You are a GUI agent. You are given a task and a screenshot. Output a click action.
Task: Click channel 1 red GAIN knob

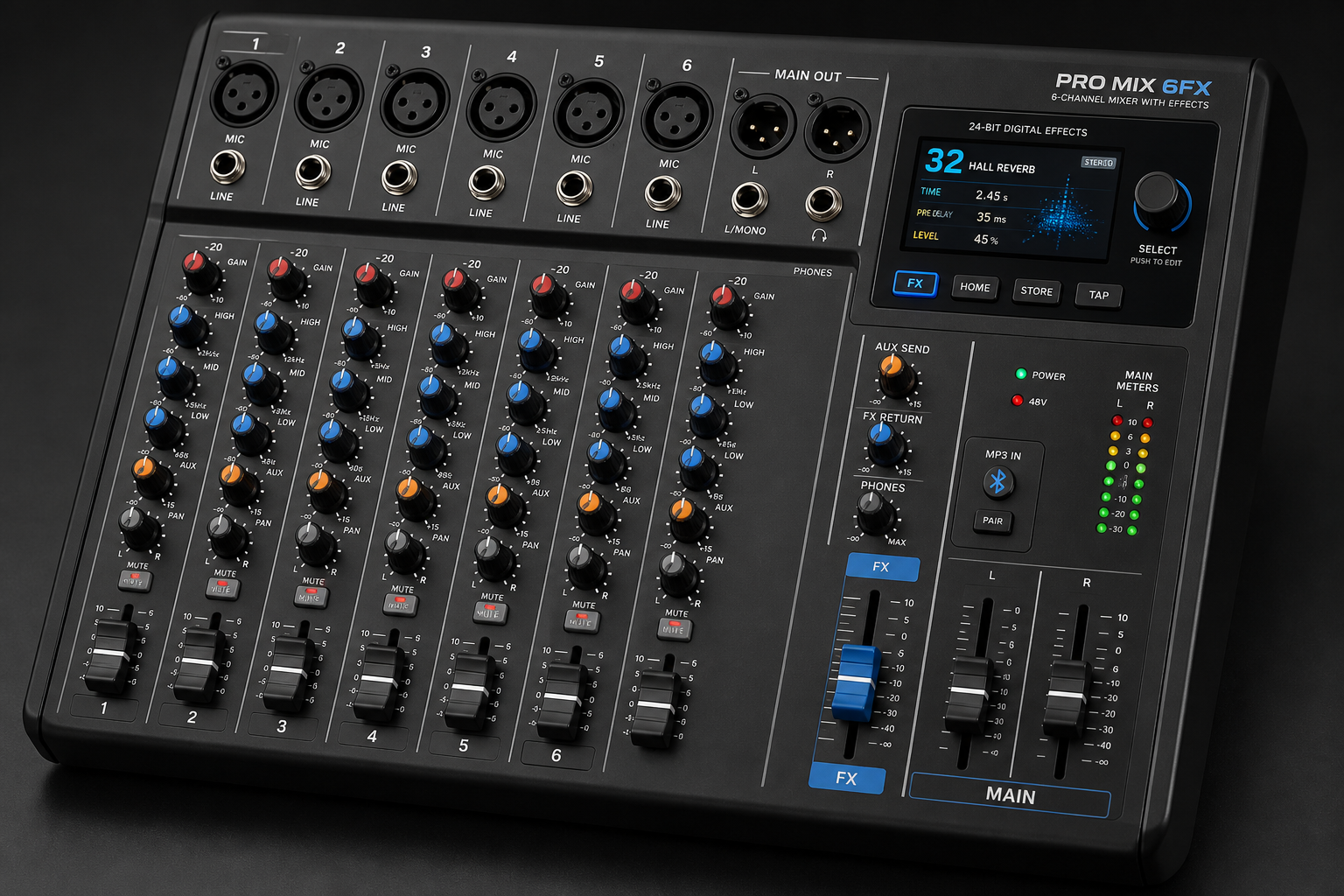(x=200, y=271)
